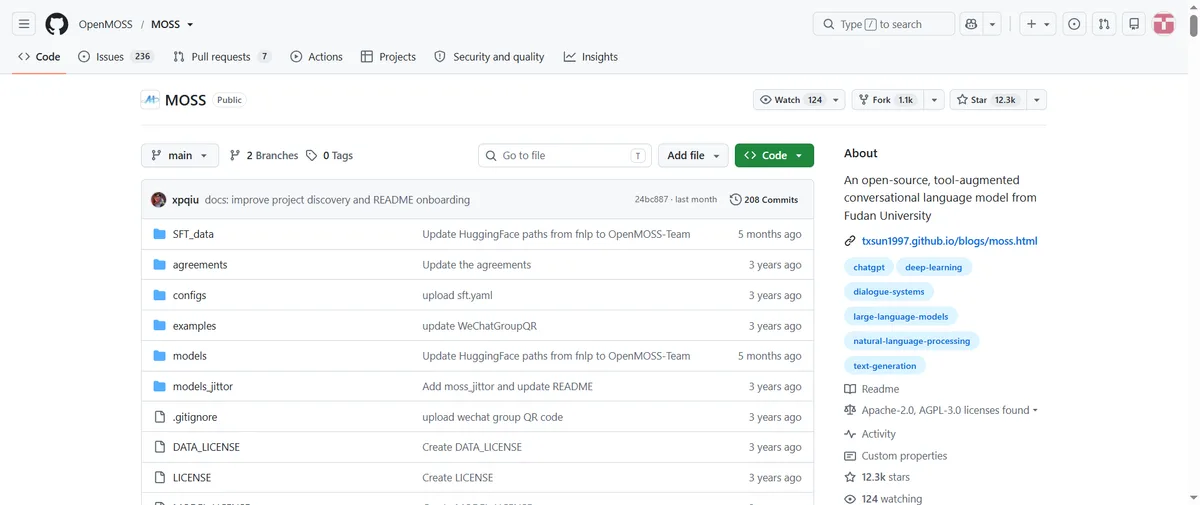This screenshot has width=1200, height=505.
Task: Open the hamburger navigation menu
Action: (x=24, y=24)
